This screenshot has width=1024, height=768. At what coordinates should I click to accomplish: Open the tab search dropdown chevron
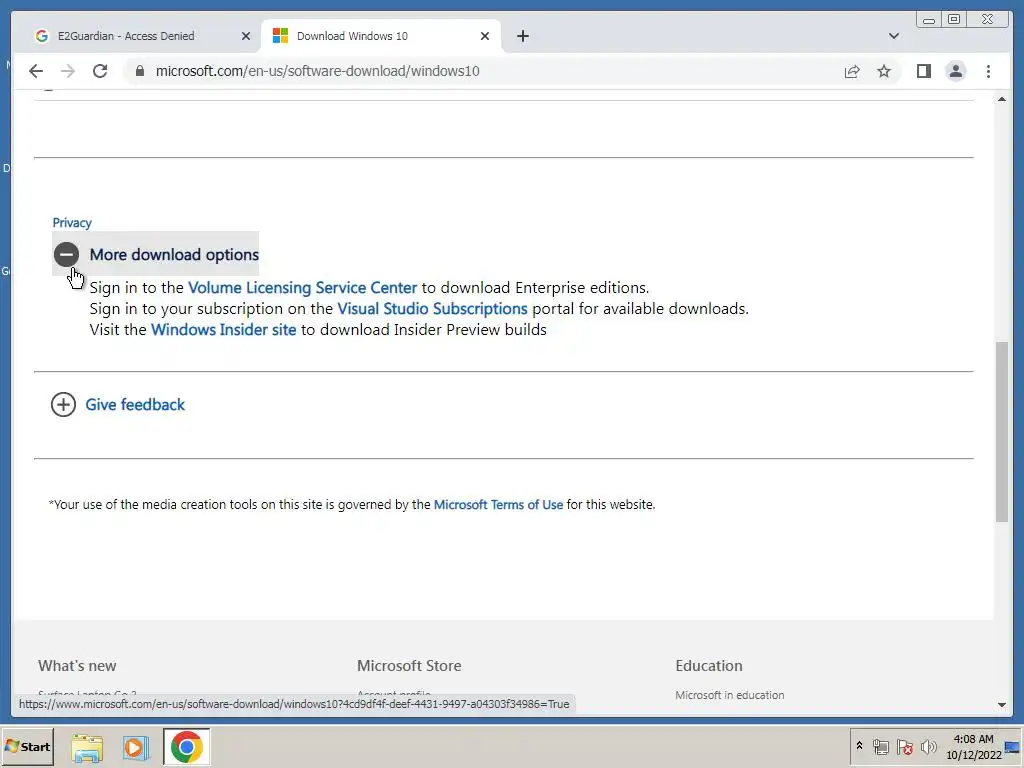893,36
